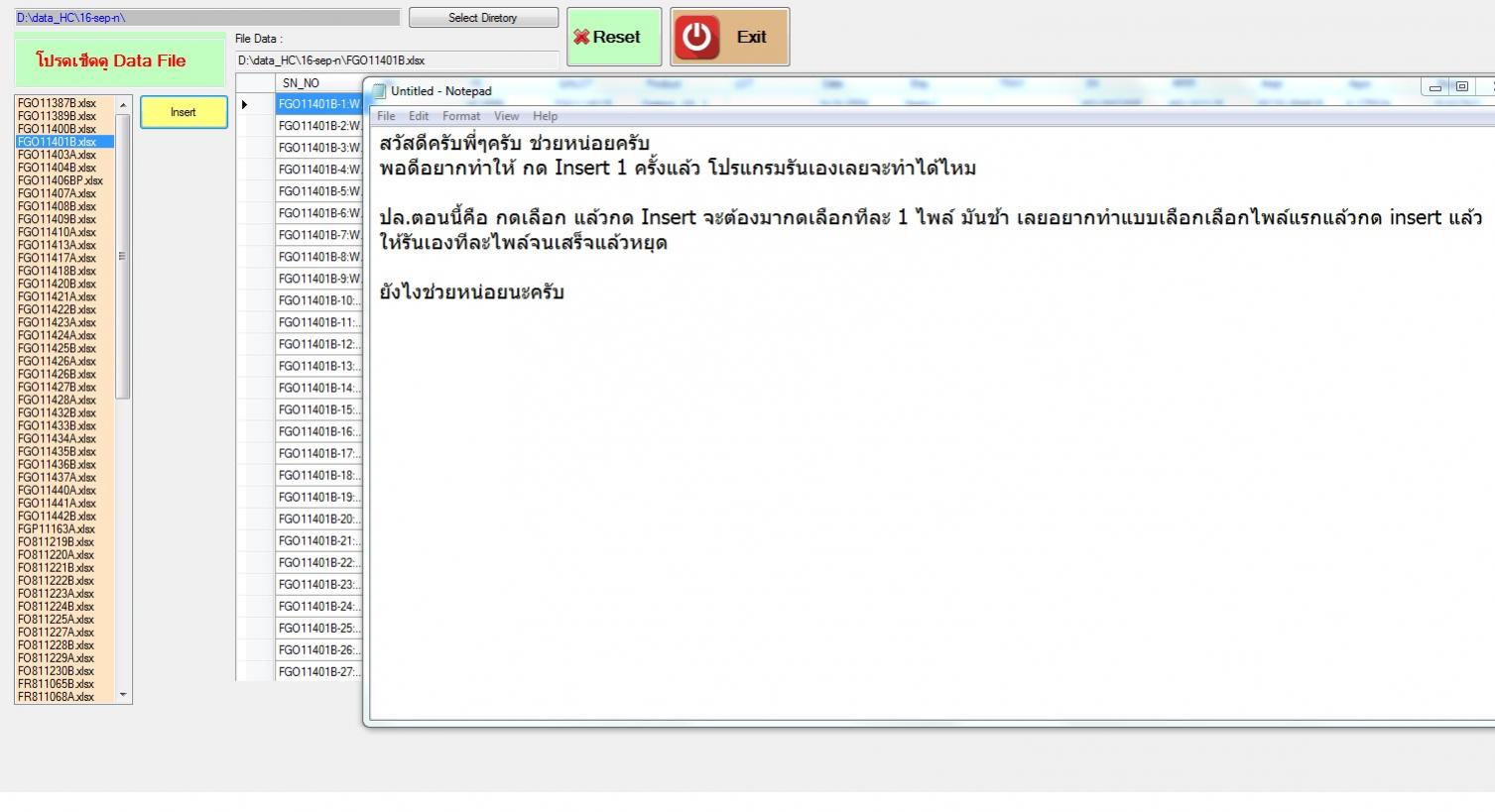Screen dimensions: 1495x812
Task: Click the current row arrow indicator in grid
Action: (x=245, y=104)
